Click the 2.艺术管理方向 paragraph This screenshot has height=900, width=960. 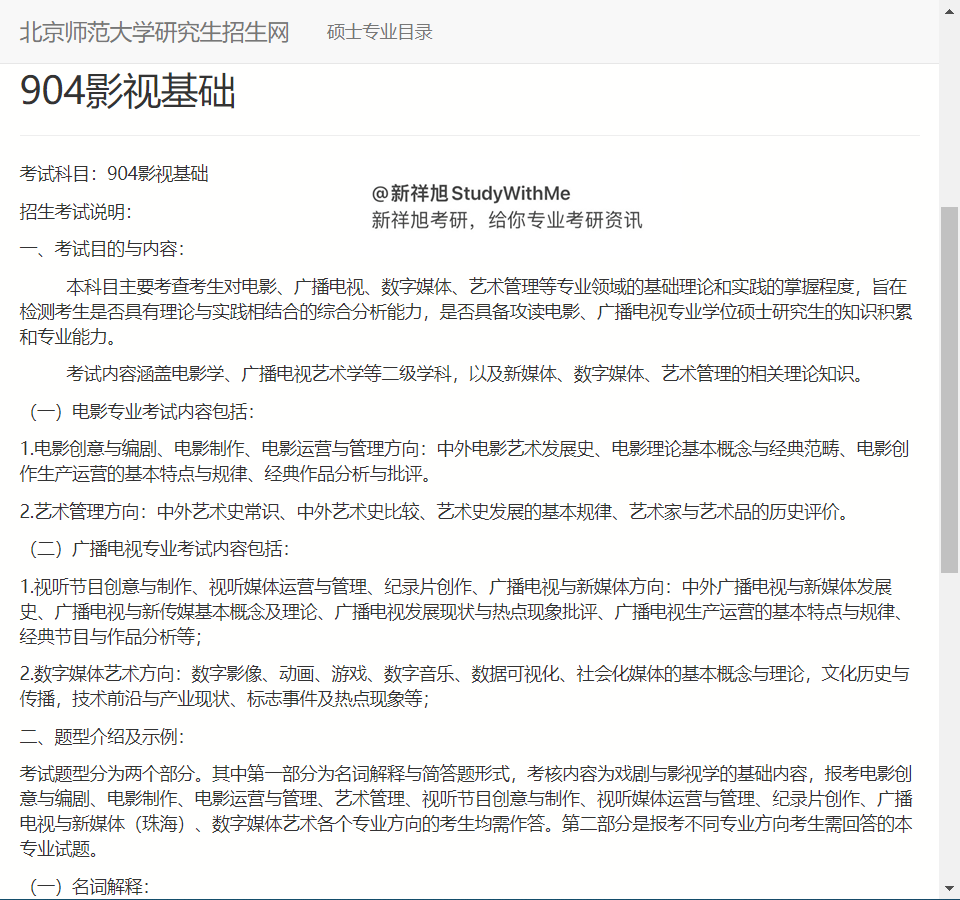[436, 513]
